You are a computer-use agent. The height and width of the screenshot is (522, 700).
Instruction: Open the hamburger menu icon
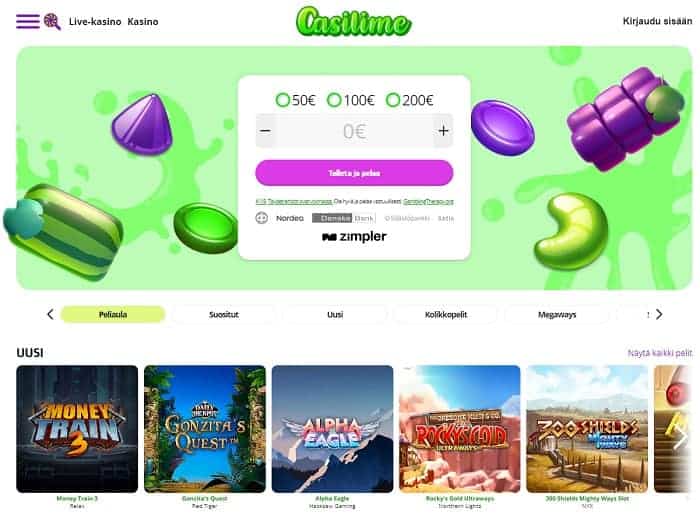pyautogui.click(x=28, y=21)
